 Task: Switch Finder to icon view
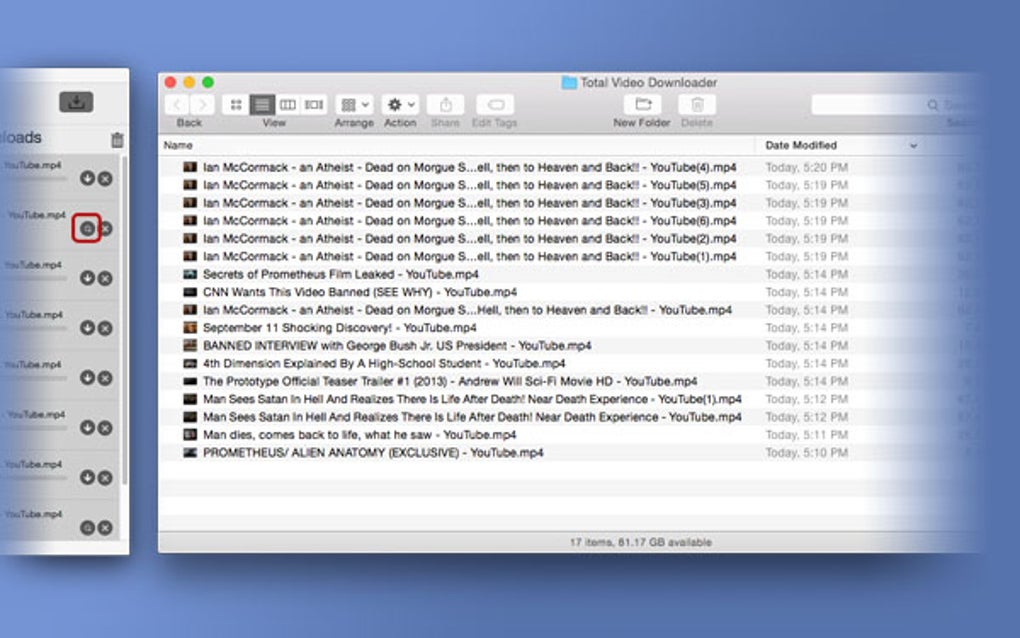tap(235, 105)
